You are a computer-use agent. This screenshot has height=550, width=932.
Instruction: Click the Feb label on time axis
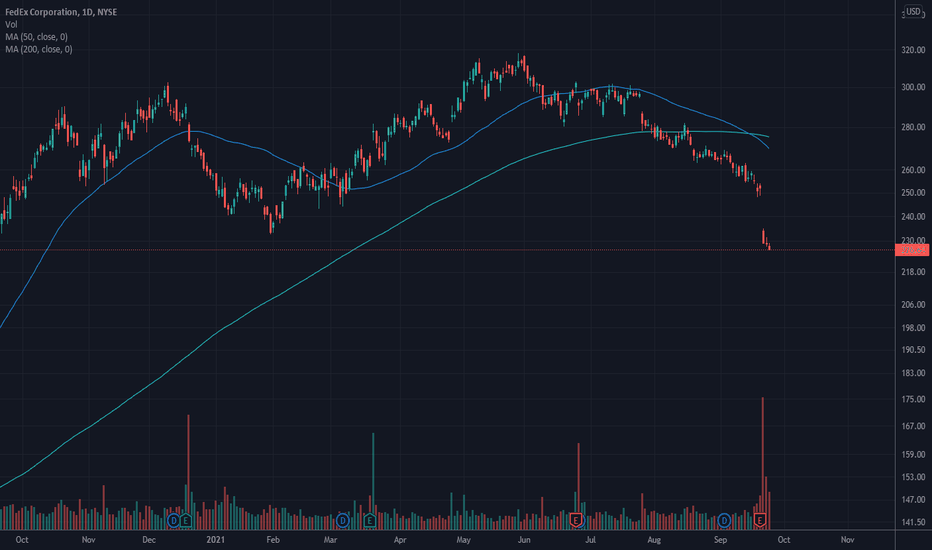pos(273,540)
